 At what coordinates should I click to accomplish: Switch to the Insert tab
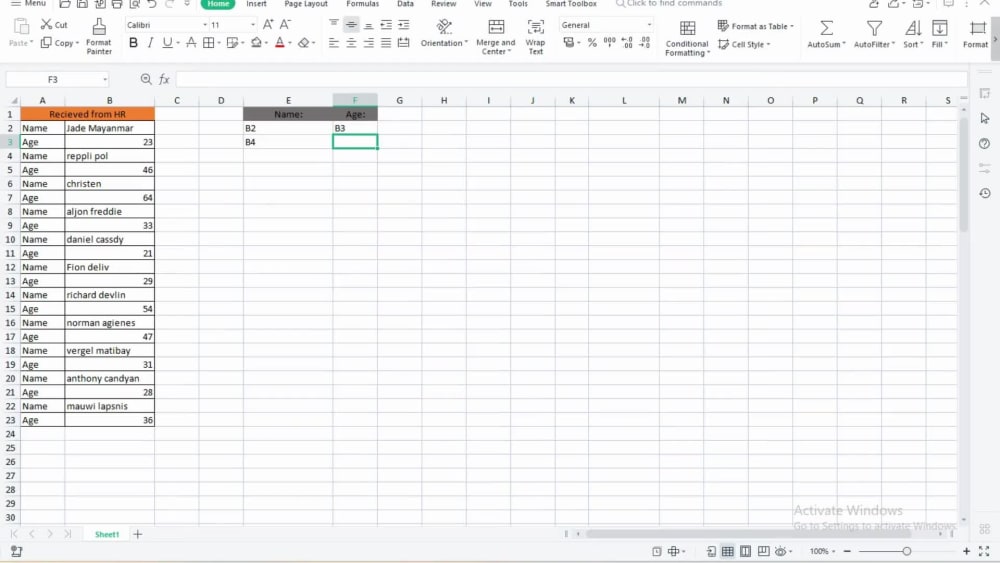click(256, 4)
